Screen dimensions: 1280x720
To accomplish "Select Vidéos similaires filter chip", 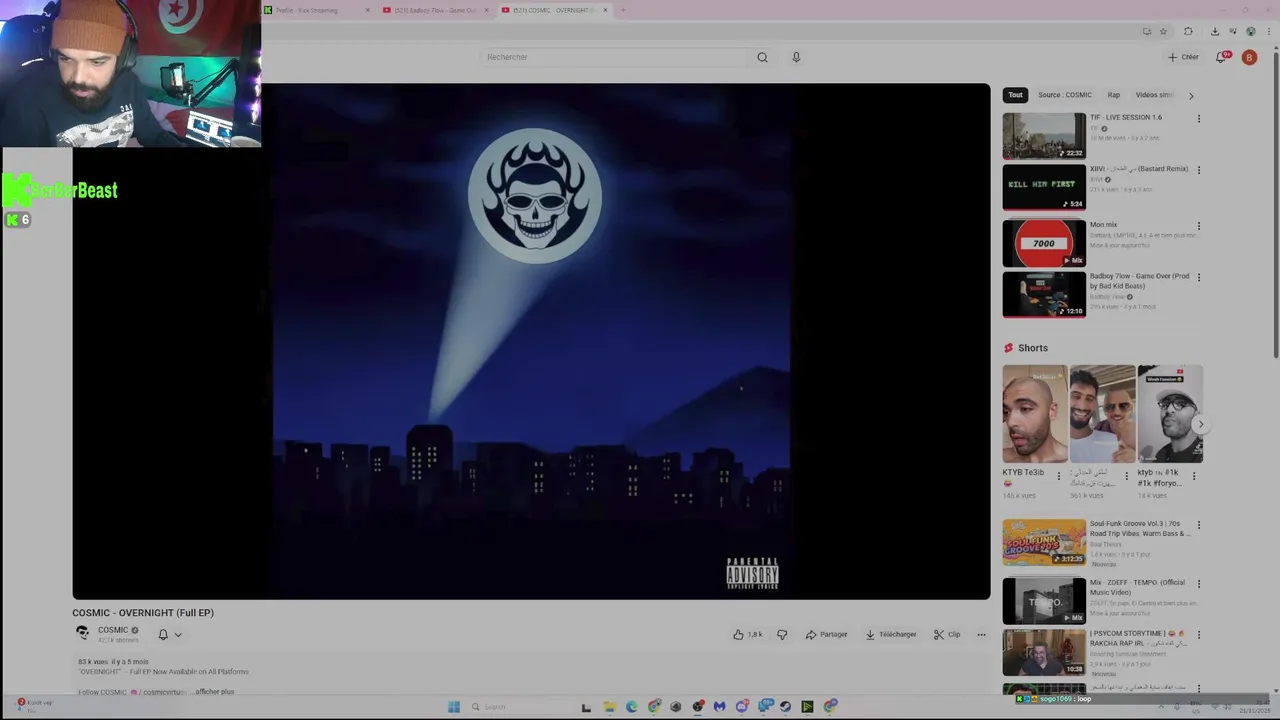I will [x=1155, y=95].
